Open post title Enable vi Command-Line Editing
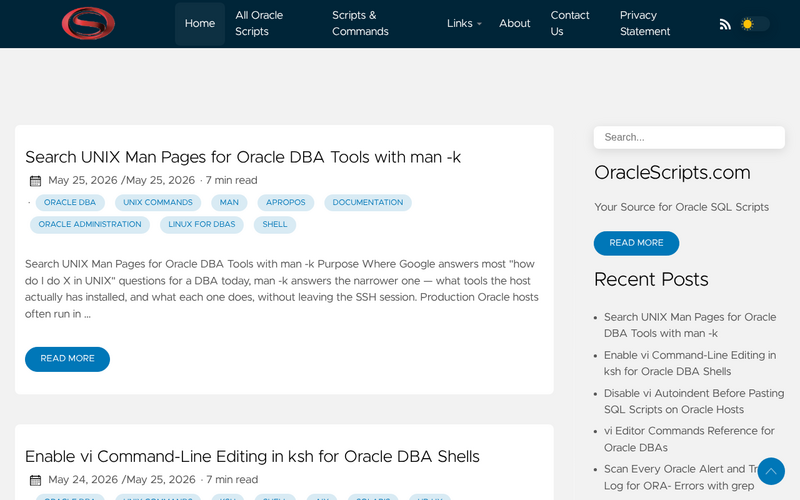This screenshot has height=500, width=800. coord(252,456)
